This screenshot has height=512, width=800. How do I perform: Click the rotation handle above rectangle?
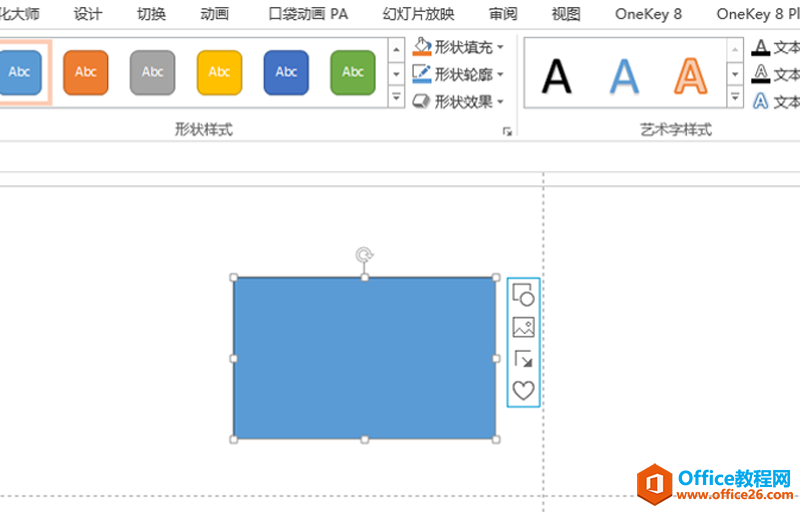click(x=364, y=254)
